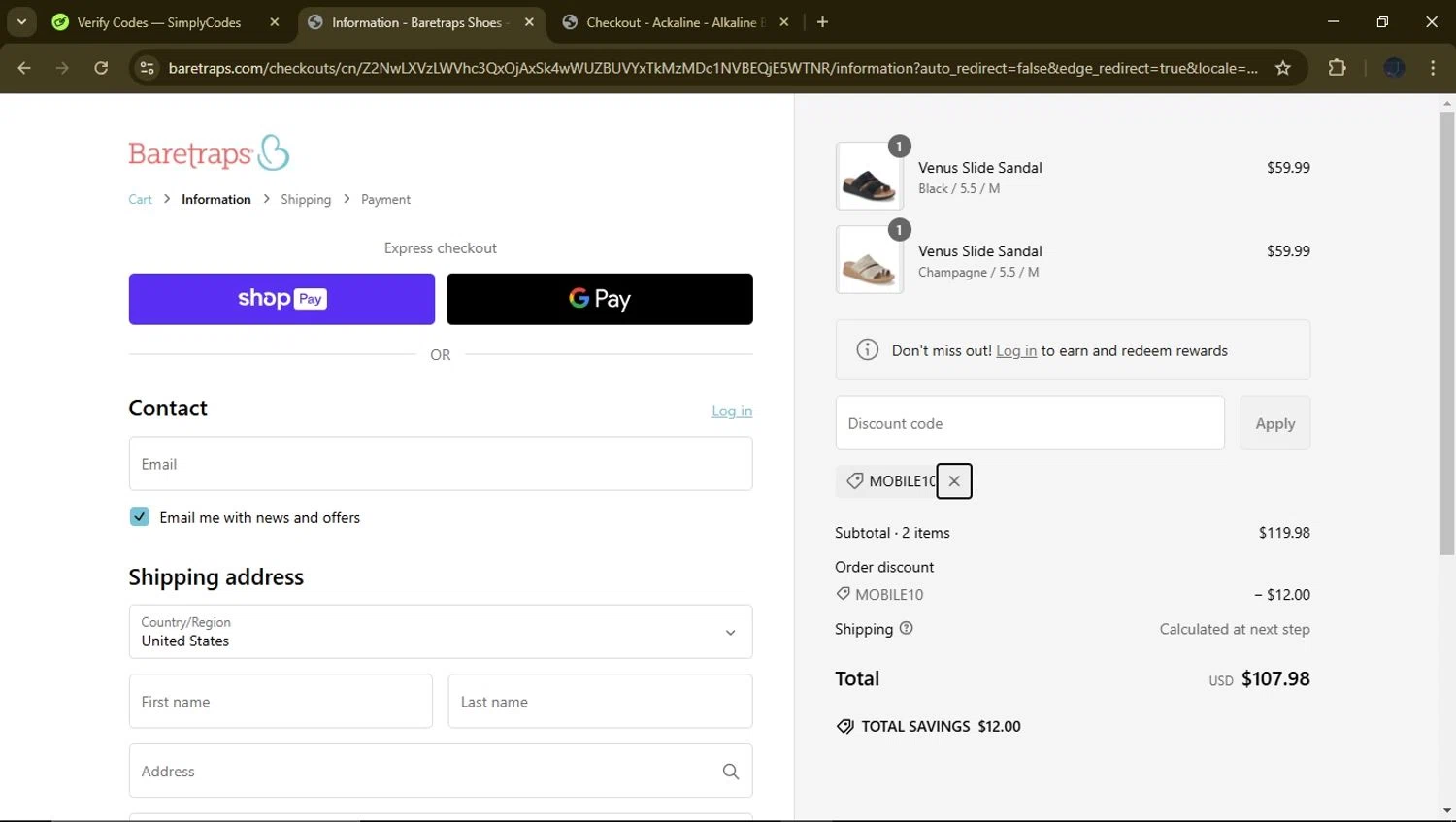Click the champagne Venus Slide Sandal thumbnail
Screen dimensions: 1456x822
click(869, 259)
